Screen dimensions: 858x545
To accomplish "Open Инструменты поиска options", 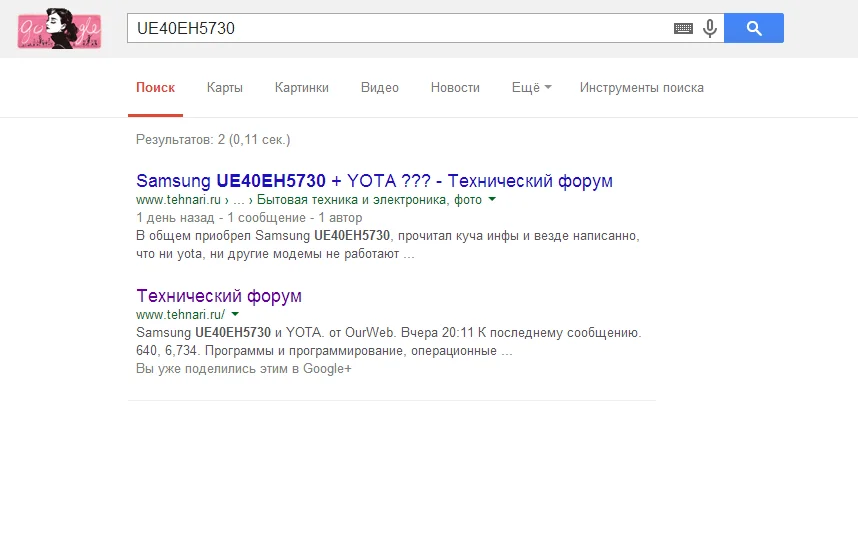I will [641, 88].
